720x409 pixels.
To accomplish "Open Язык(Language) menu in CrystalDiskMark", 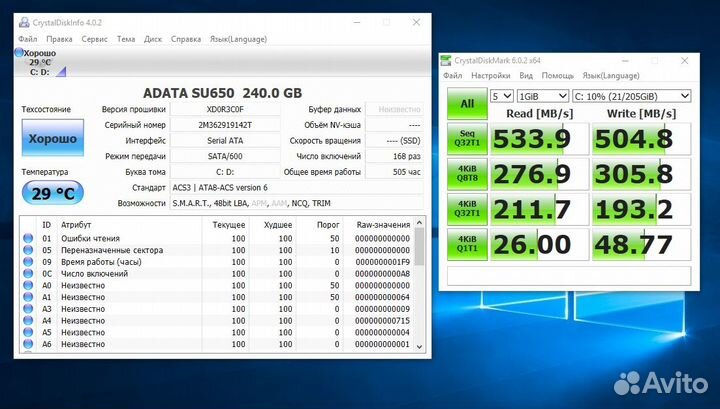I will tap(611, 75).
